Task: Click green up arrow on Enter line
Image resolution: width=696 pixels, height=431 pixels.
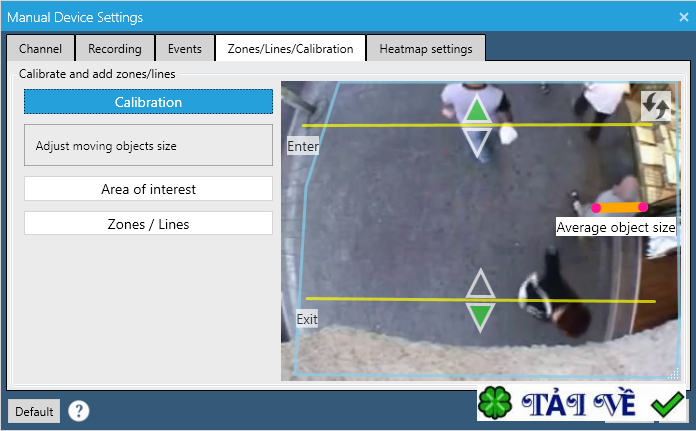Action: coord(477,110)
